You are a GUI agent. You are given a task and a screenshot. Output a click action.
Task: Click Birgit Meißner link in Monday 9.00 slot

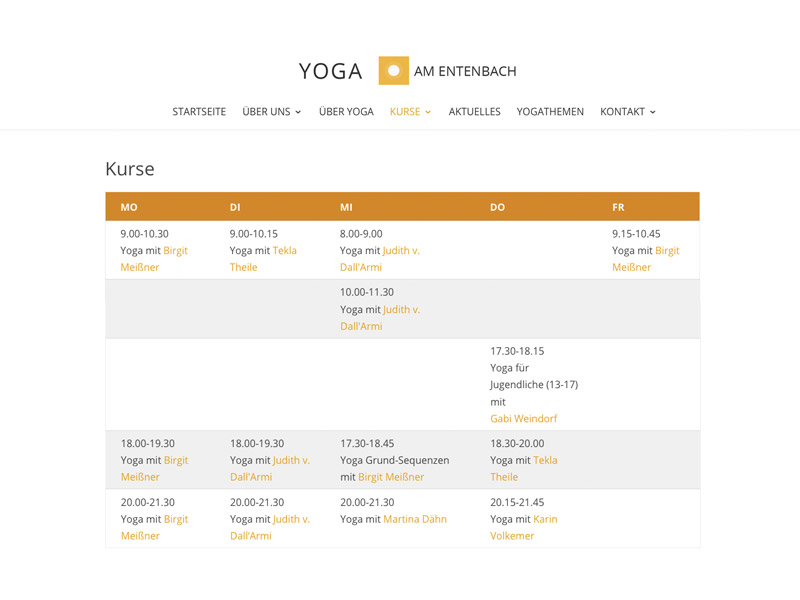point(154,259)
